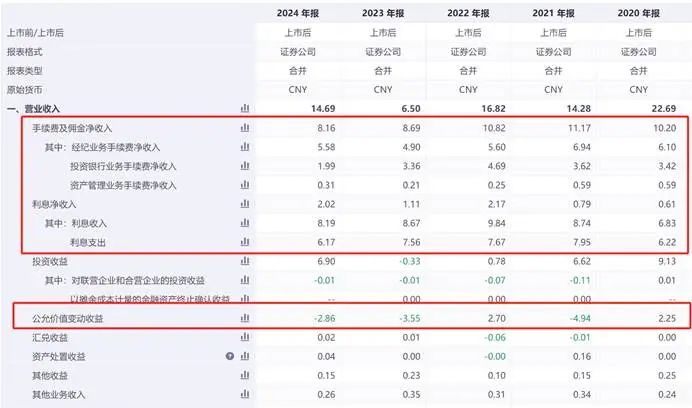Click 2021 手续费及佣金净收入 value 11.17
692x408 pixels.
580,128
